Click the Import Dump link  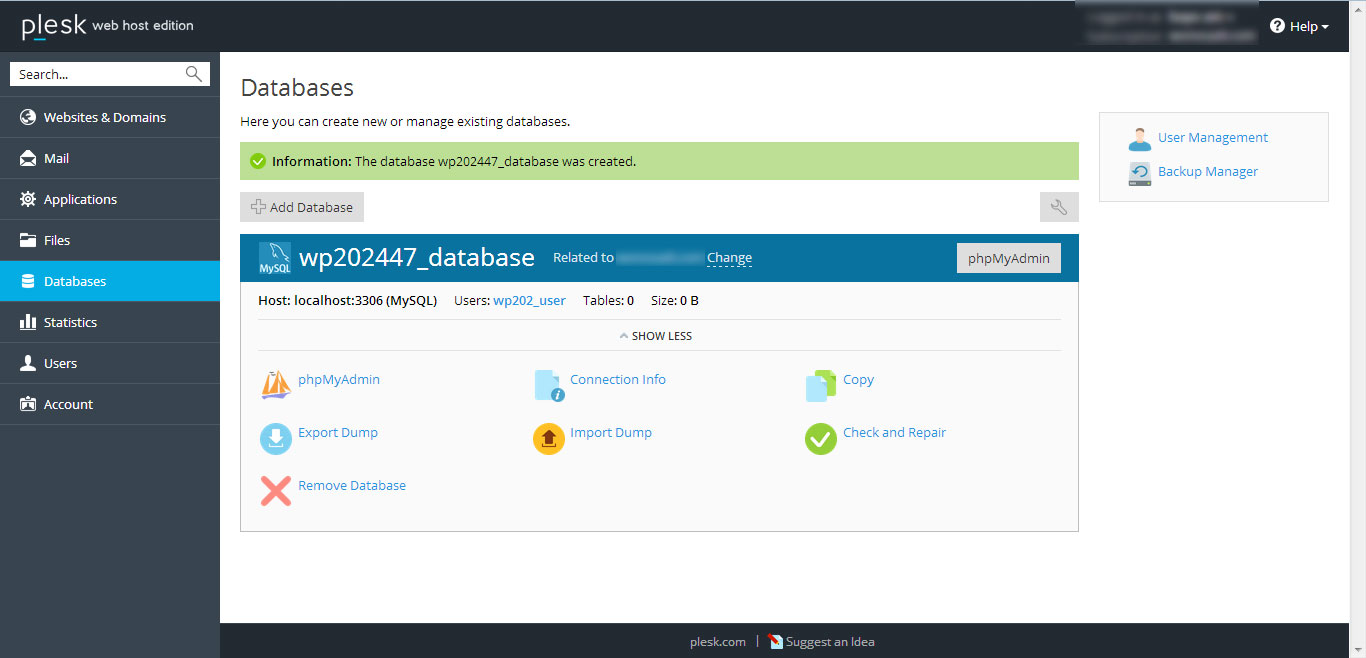coord(611,433)
